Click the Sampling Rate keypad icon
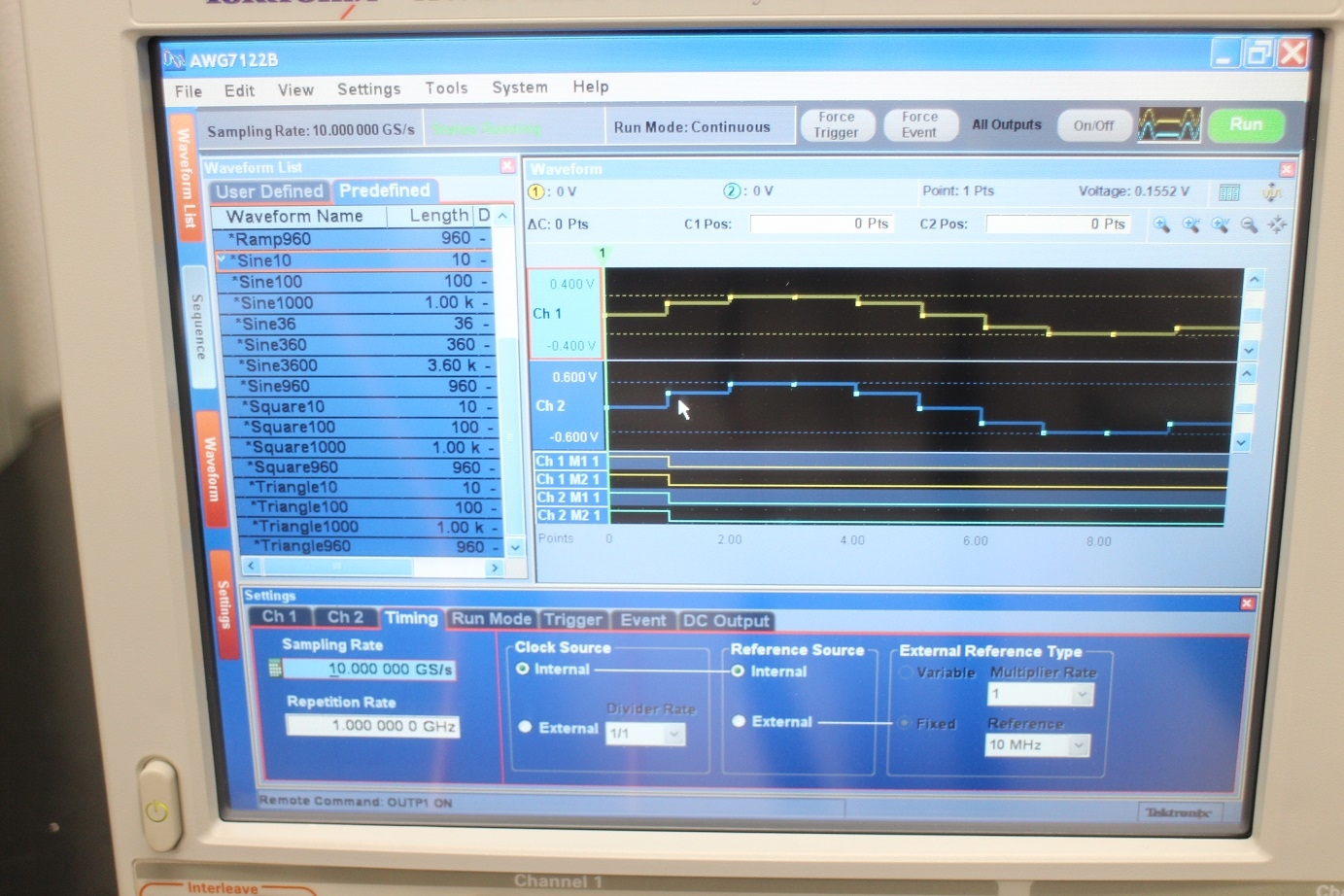The width and height of the screenshot is (1344, 896). [x=275, y=669]
